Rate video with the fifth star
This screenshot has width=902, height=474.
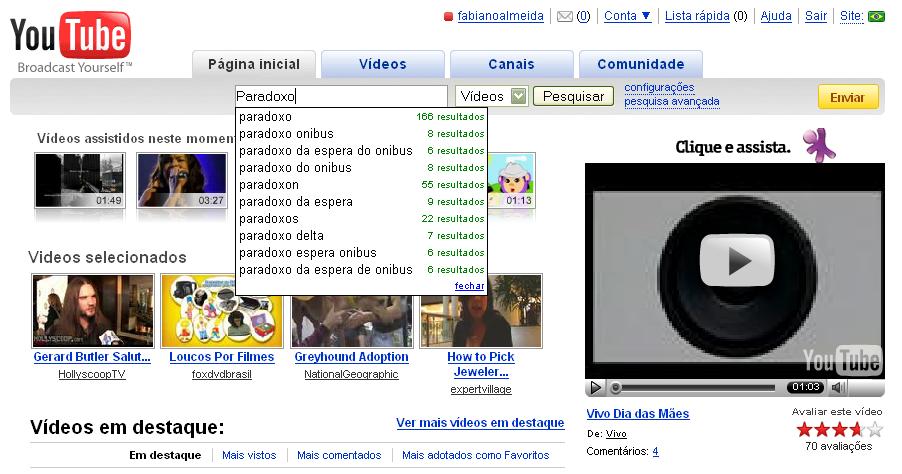875,429
